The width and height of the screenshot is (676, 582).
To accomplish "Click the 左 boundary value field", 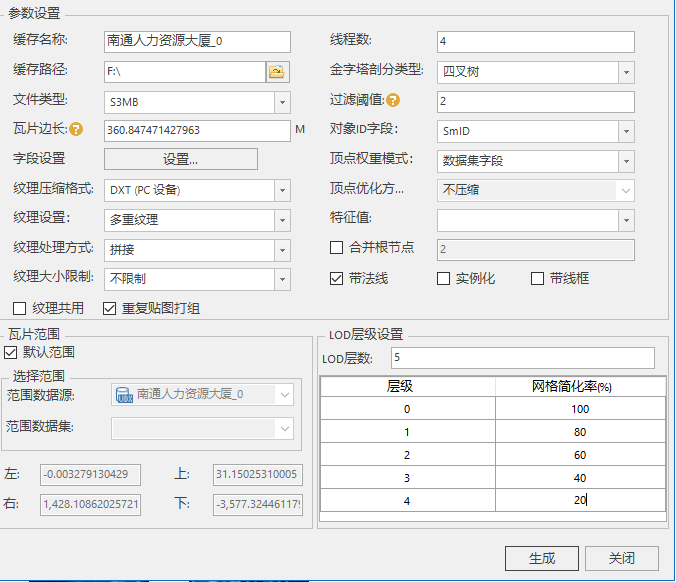I will [x=90, y=475].
